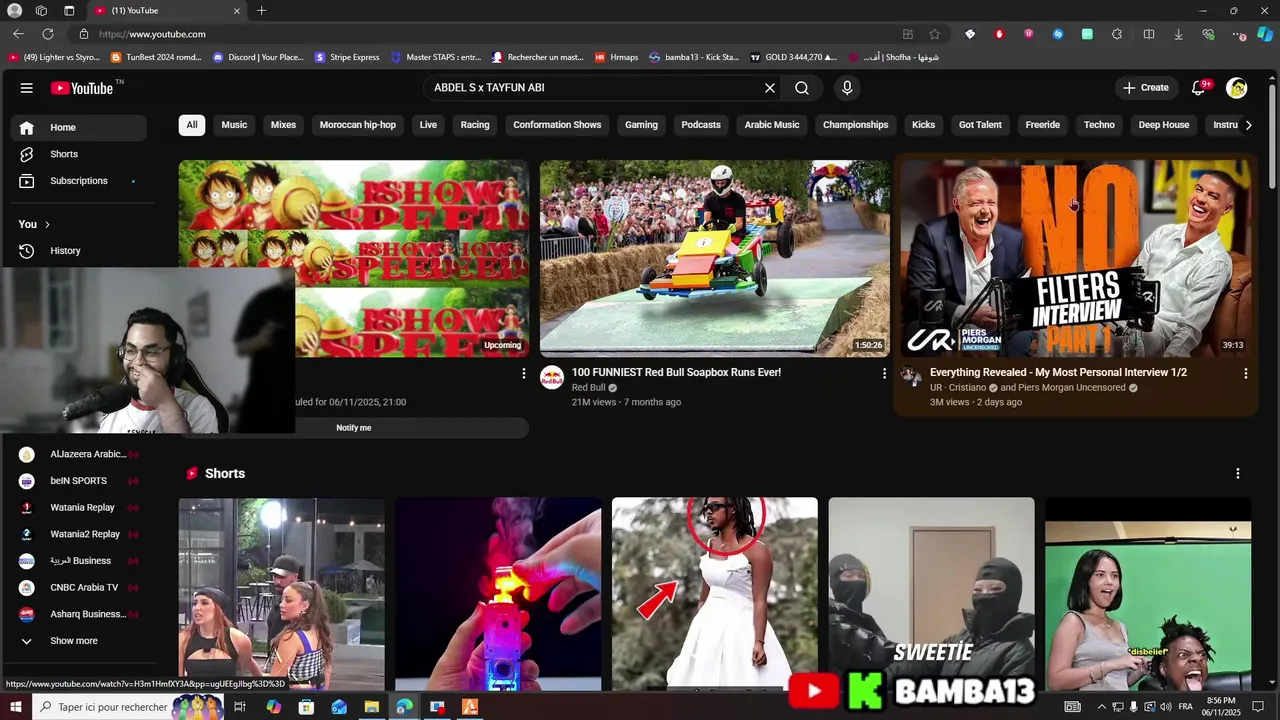Open Shorts in sidebar
Viewport: 1280px width, 720px height.
point(79,154)
